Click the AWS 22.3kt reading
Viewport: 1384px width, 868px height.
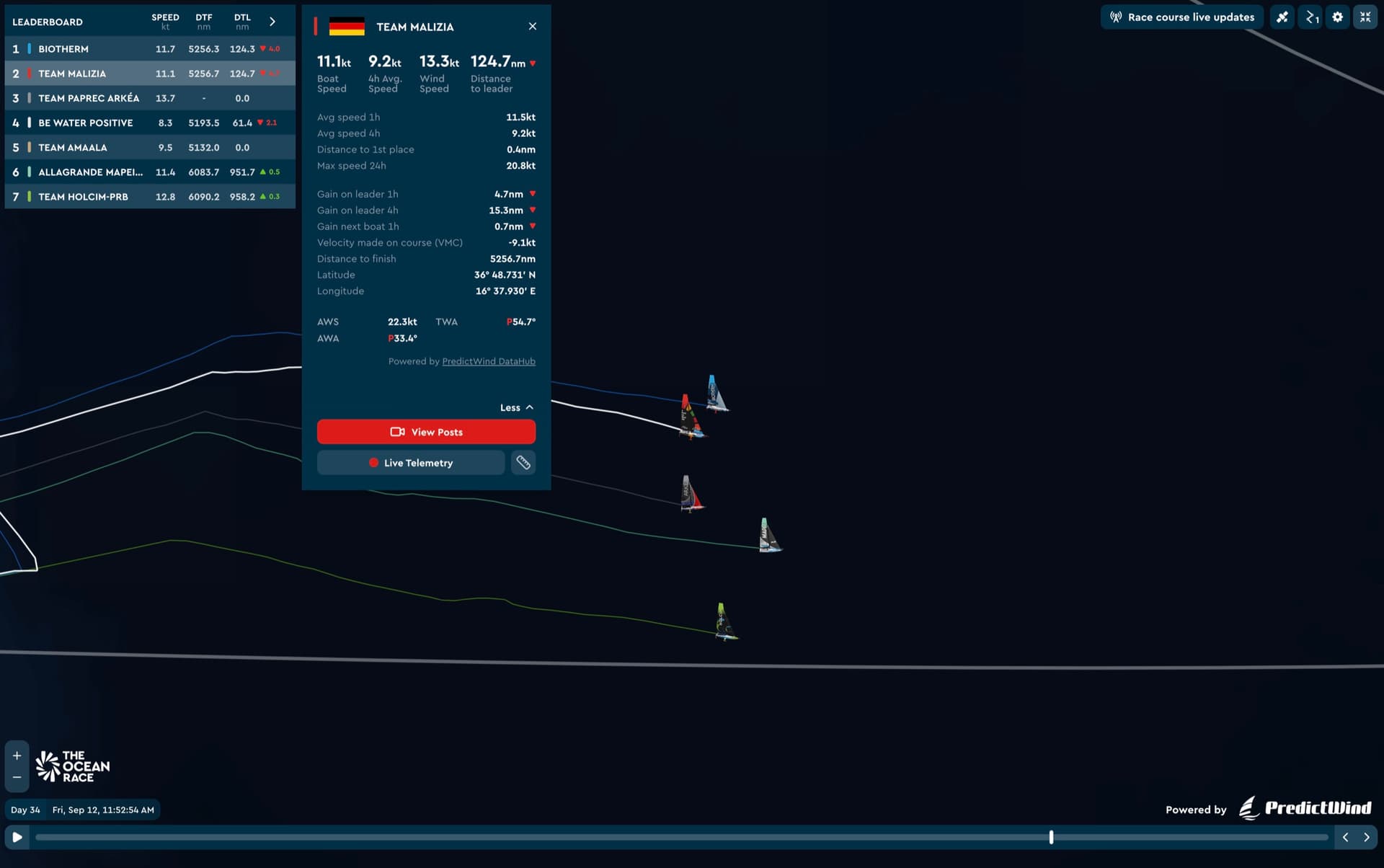(402, 322)
